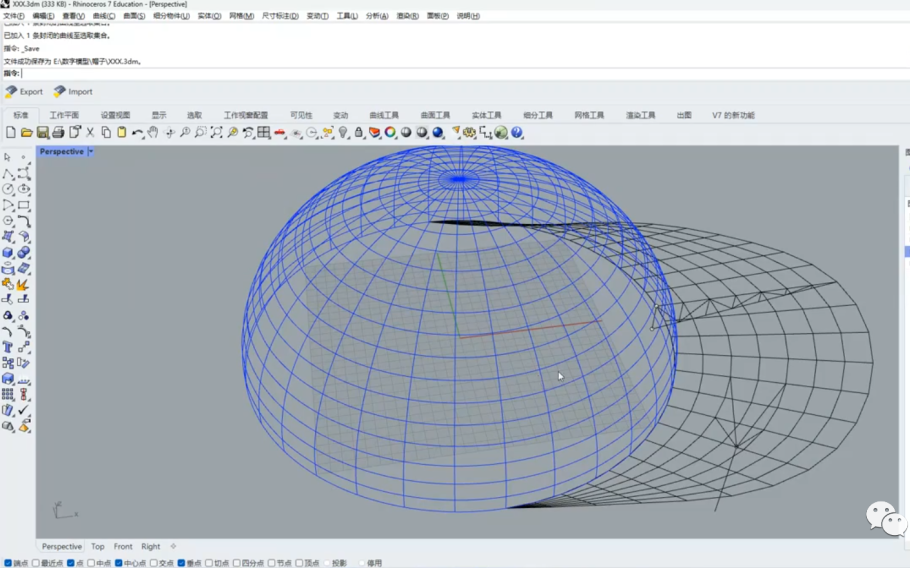
Task: Click the Help question mark icon
Action: tap(517, 132)
